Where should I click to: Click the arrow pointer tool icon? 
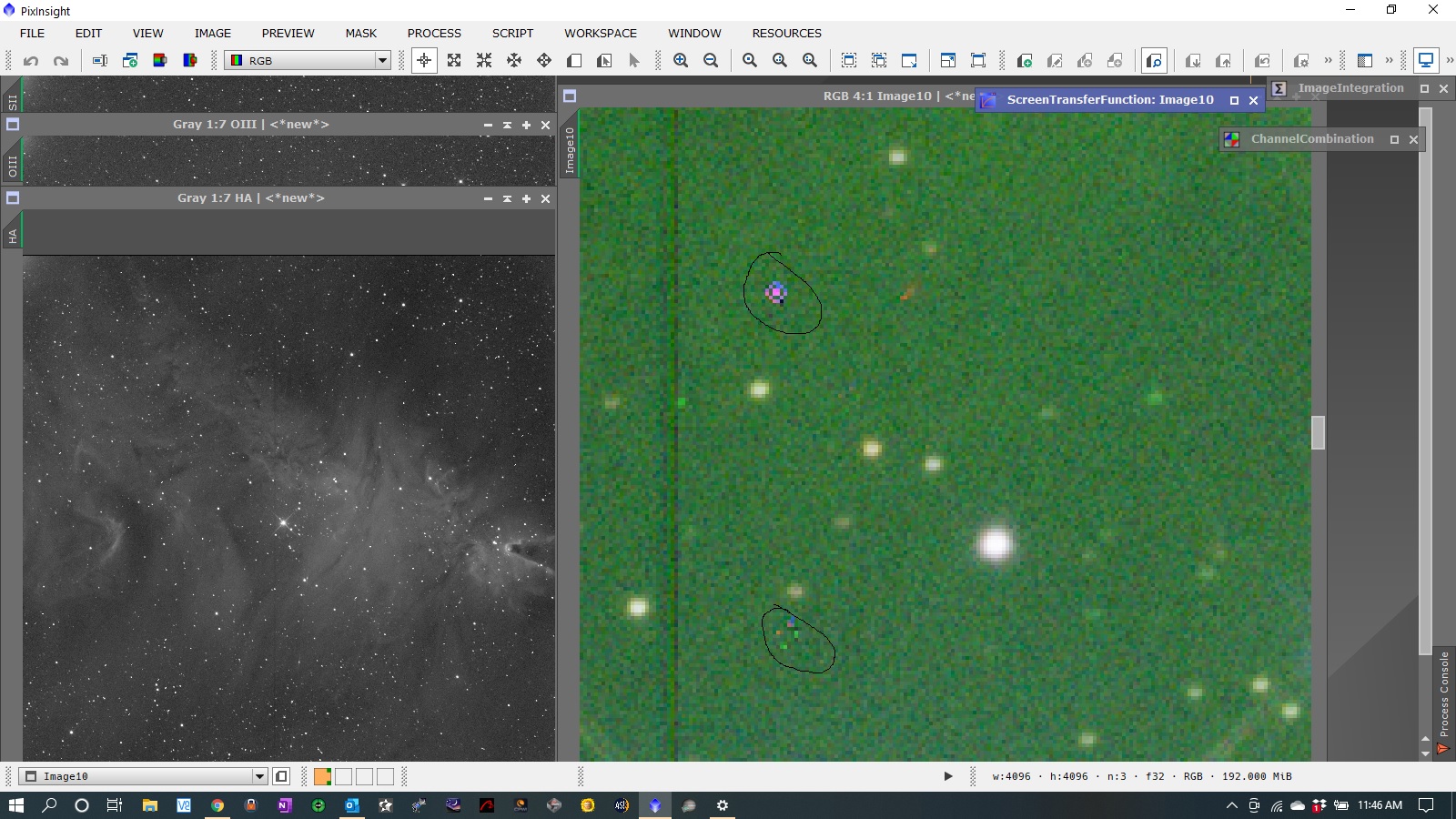pos(634,61)
